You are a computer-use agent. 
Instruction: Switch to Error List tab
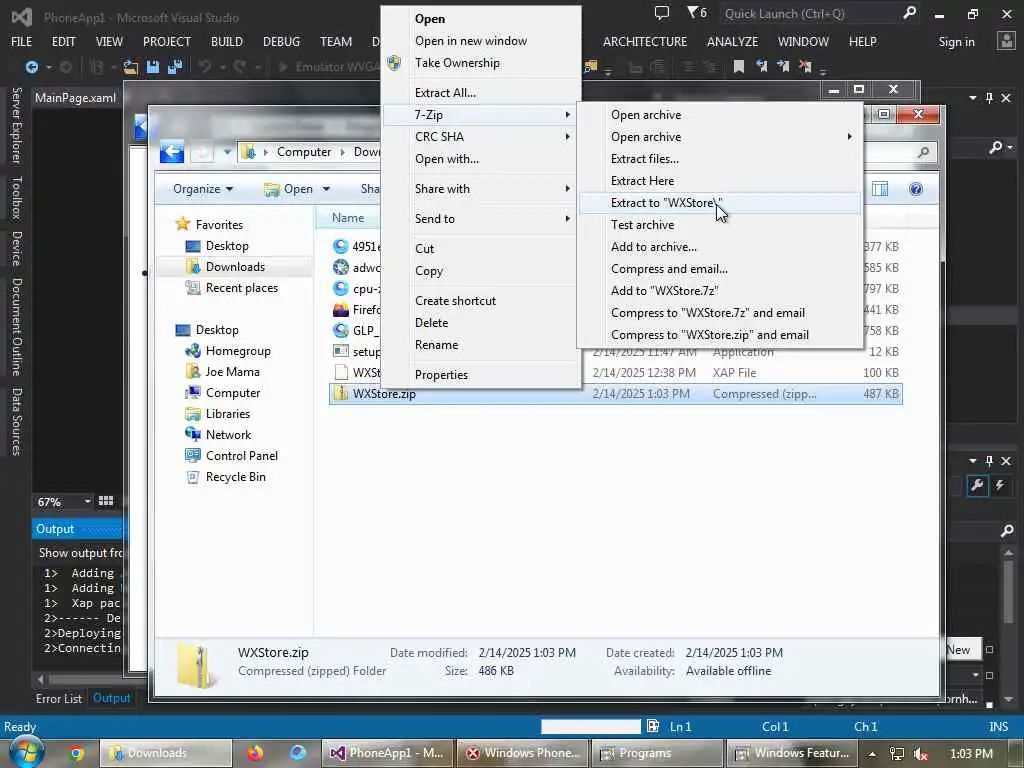tap(59, 698)
